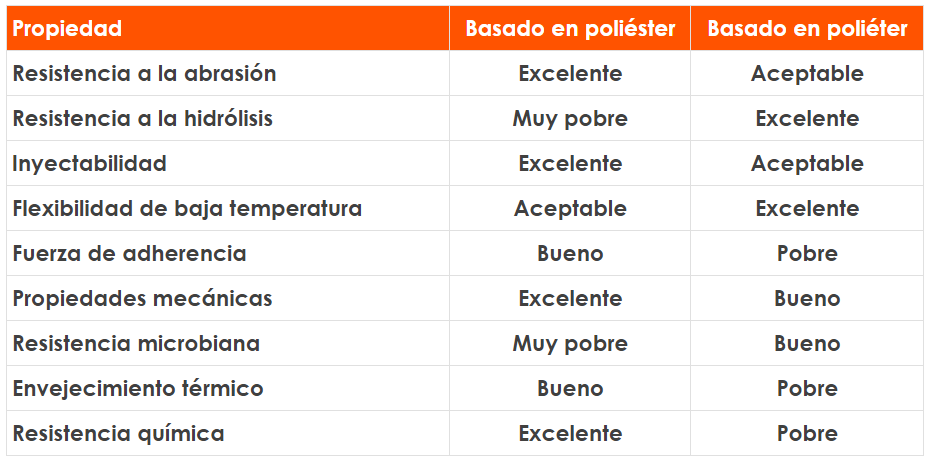This screenshot has width=934, height=459.
Task: Select poliéter value for Propiedades mecánicas
Action: click(x=807, y=299)
